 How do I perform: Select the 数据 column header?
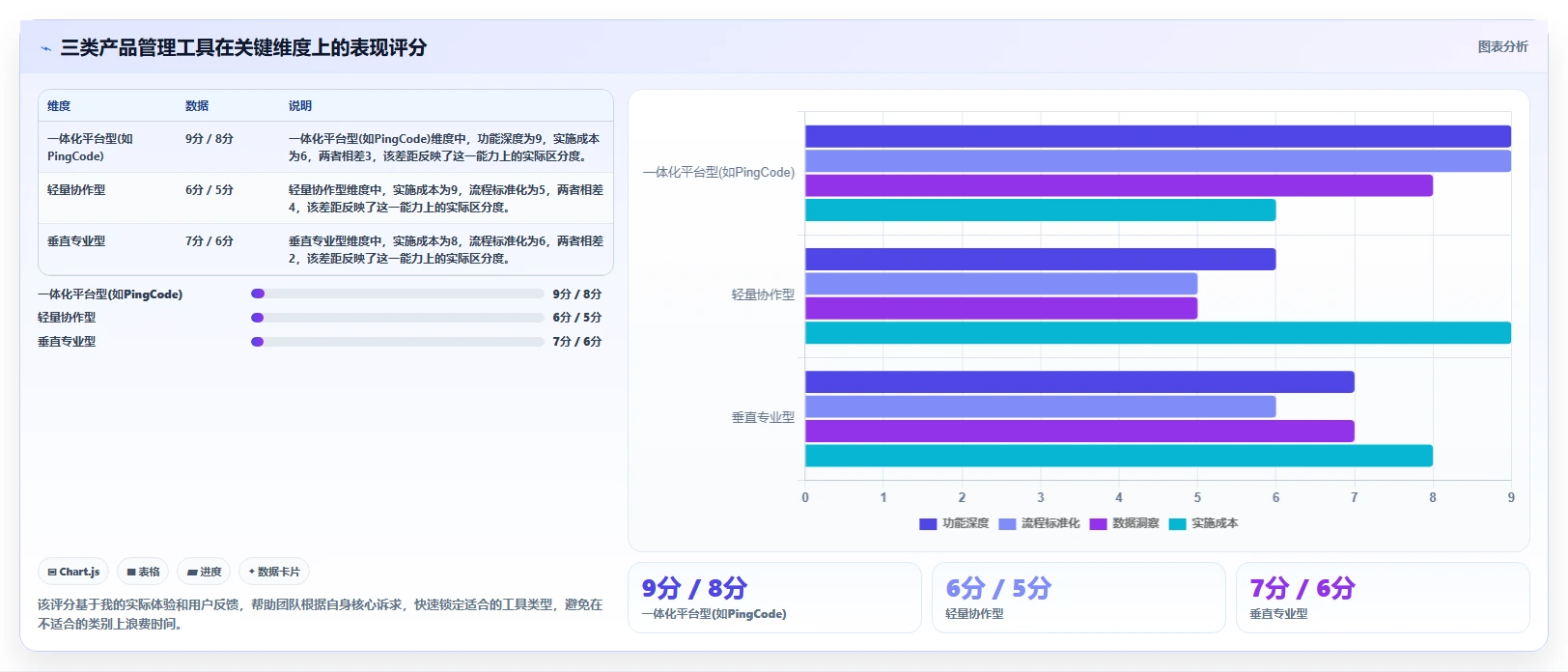pos(197,106)
